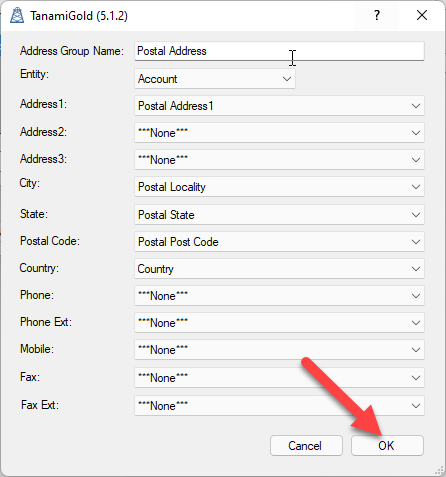Open the City dropdown showing Postal Locality
Image resolution: width=446 pixels, height=477 pixels.
[x=279, y=187]
